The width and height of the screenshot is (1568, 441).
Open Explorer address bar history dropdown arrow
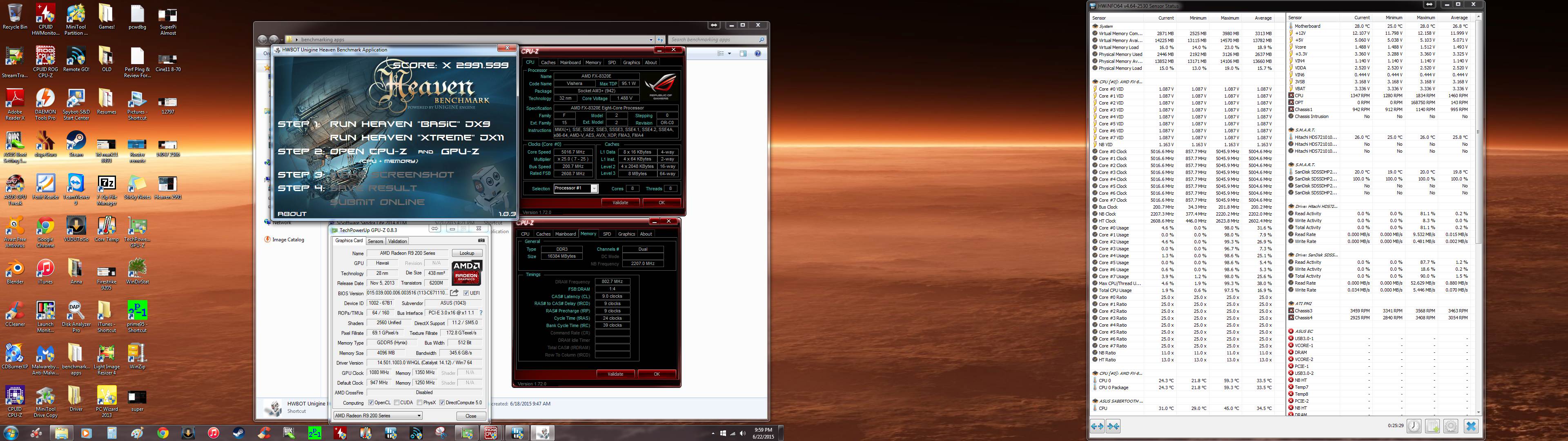pos(651,40)
